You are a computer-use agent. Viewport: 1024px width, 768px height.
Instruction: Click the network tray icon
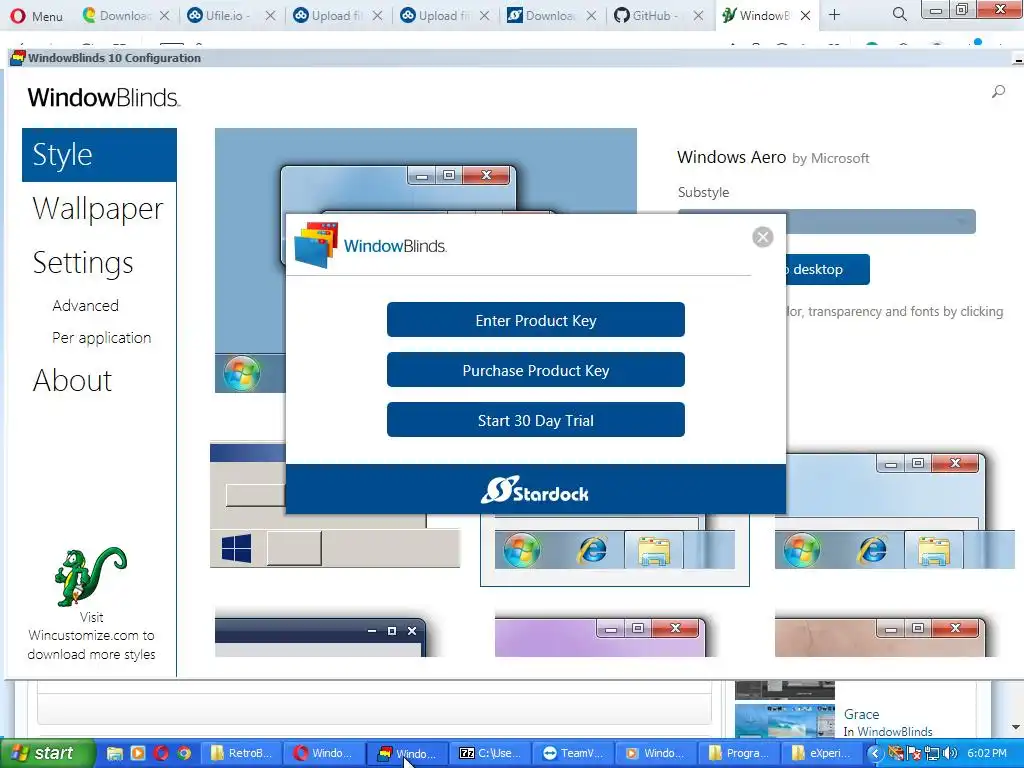(932, 754)
